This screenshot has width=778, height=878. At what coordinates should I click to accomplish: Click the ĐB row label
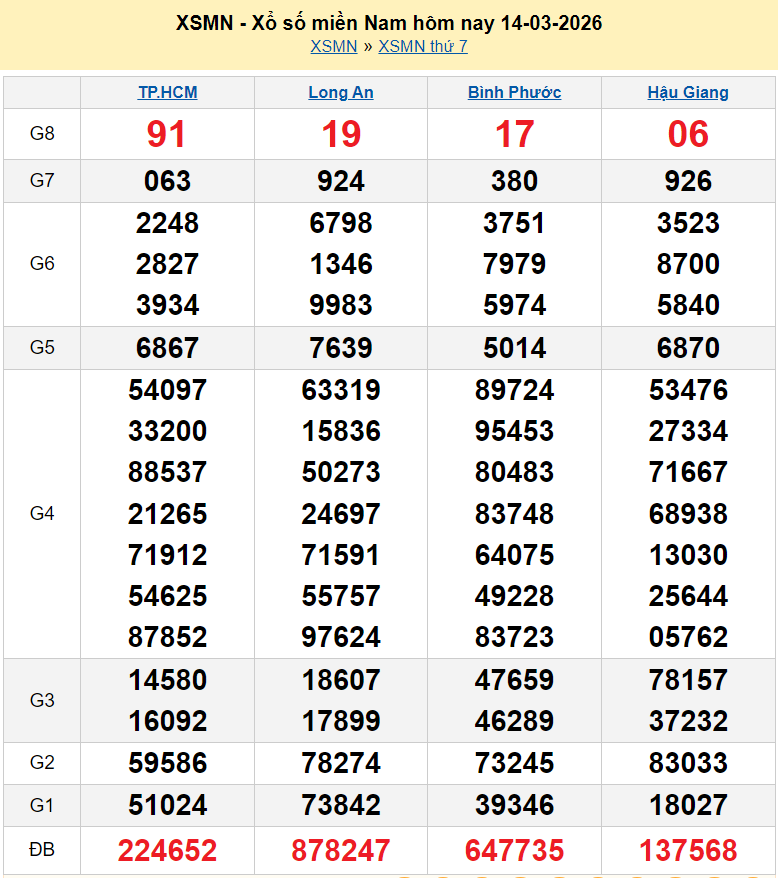(x=42, y=850)
